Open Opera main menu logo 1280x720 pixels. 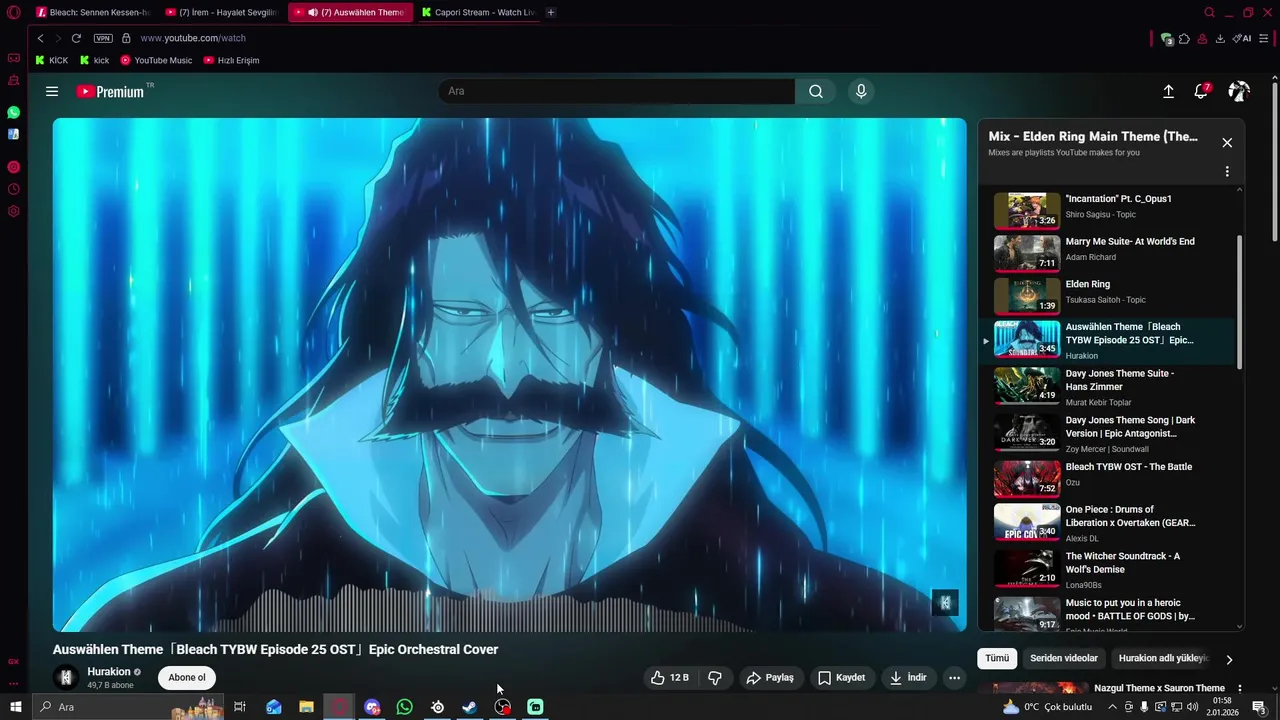tap(13, 13)
